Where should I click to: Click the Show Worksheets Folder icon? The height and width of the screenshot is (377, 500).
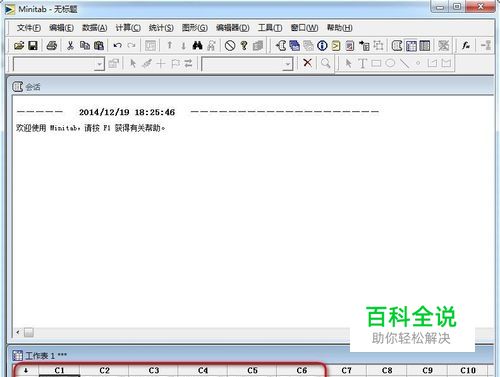(x=294, y=46)
